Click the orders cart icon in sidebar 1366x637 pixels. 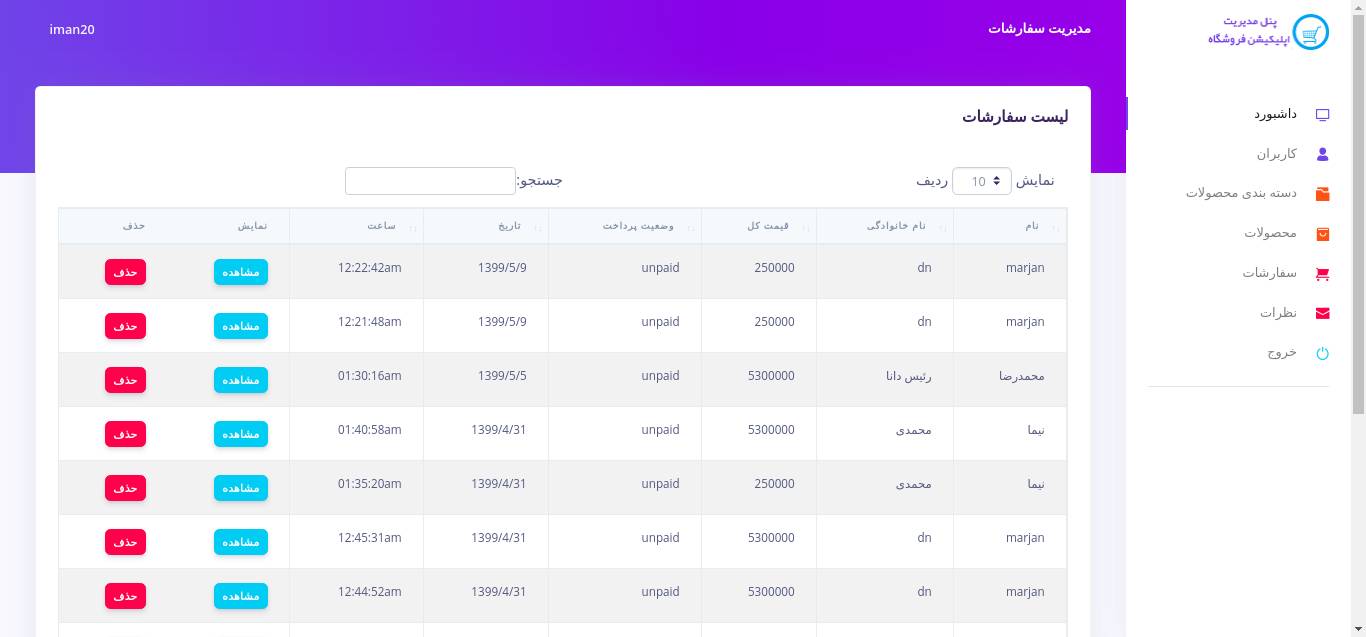pos(1322,273)
